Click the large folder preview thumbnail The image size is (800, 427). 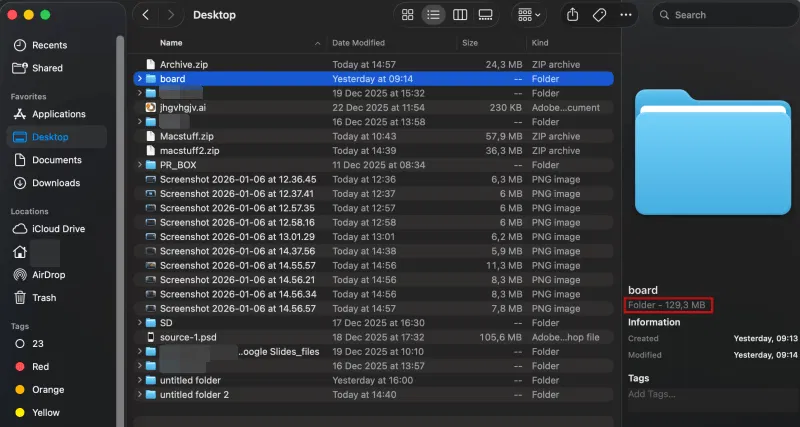713,152
